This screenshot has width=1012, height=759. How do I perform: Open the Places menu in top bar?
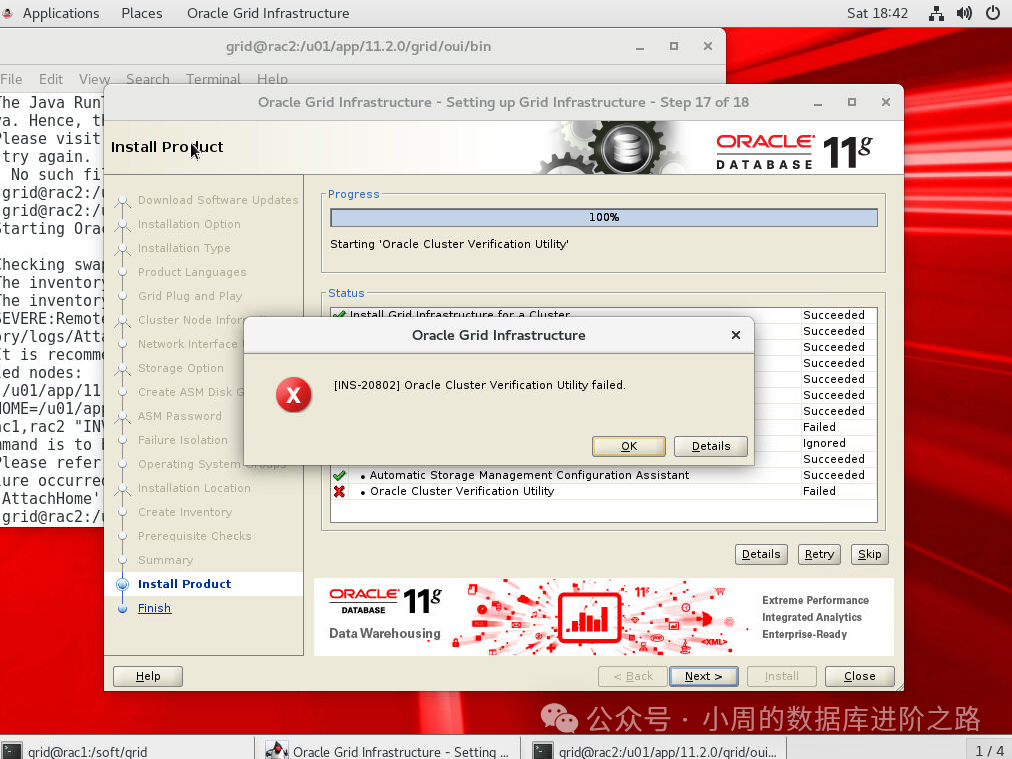(x=142, y=13)
